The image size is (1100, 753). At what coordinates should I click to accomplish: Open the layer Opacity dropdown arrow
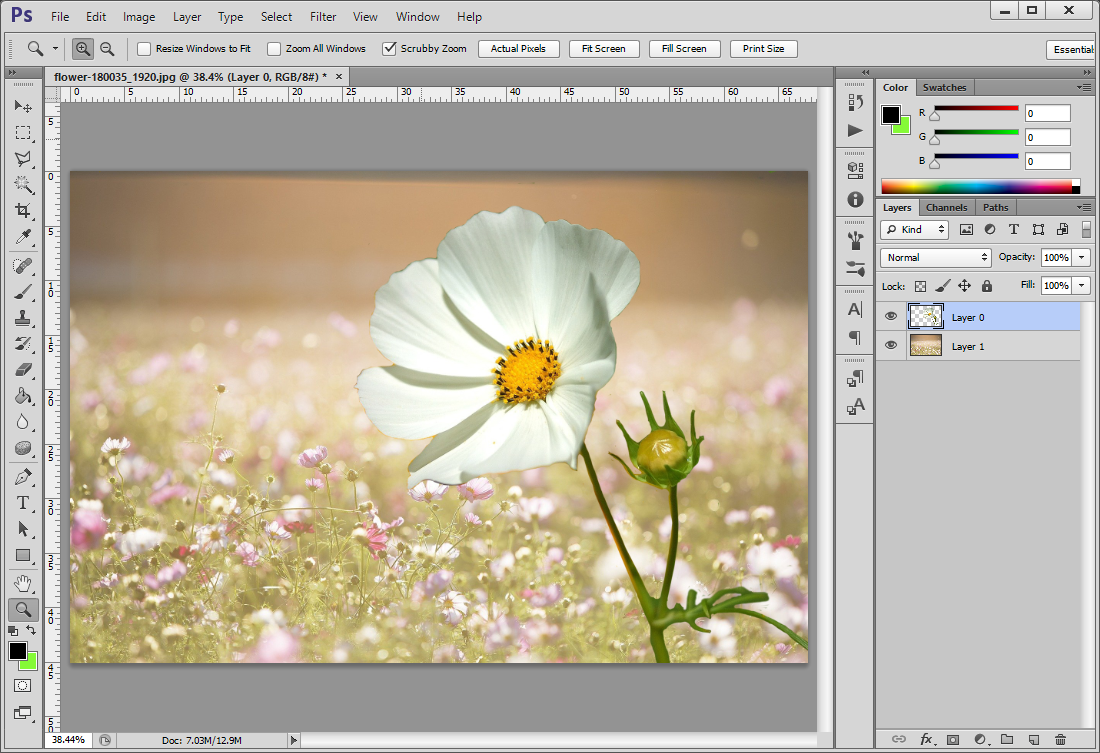coord(1082,257)
